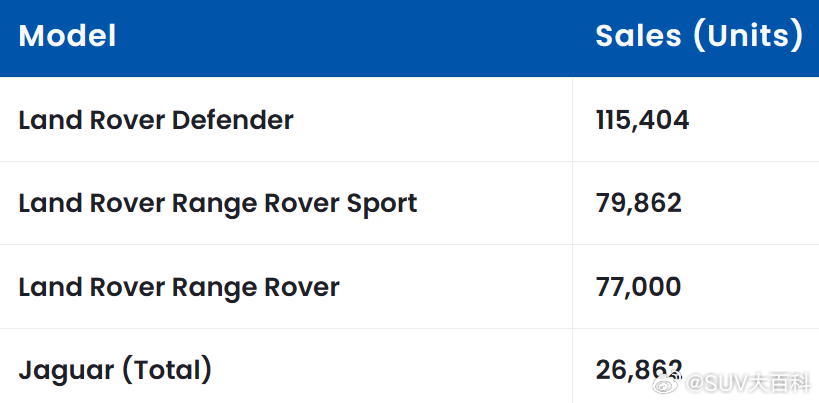Image resolution: width=819 pixels, height=403 pixels.
Task: Click the 79,862 sales value
Action: coord(639,203)
